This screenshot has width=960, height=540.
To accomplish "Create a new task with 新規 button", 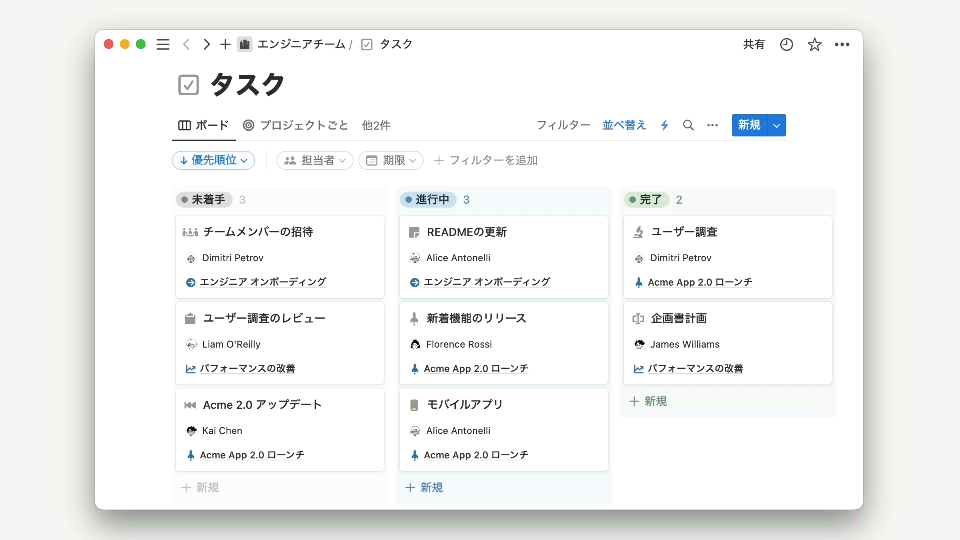I will [x=749, y=125].
